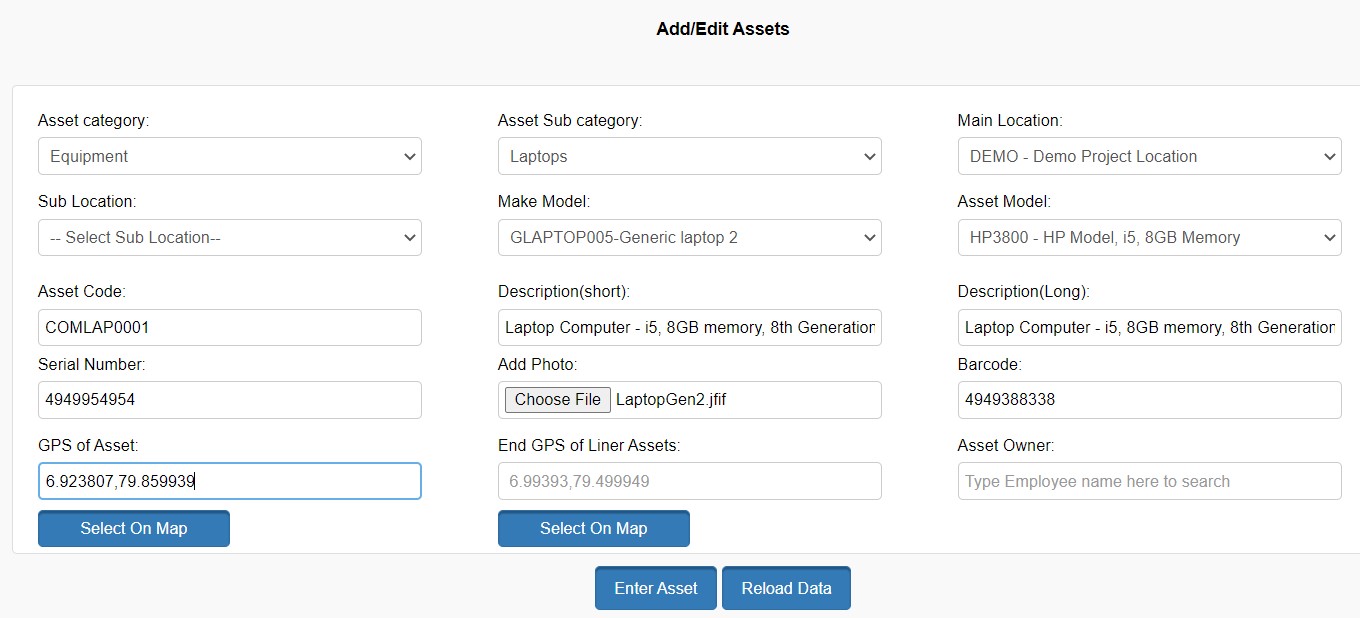This screenshot has height=618, width=1360.
Task: Open the Main Location dropdown
Action: [x=1149, y=156]
